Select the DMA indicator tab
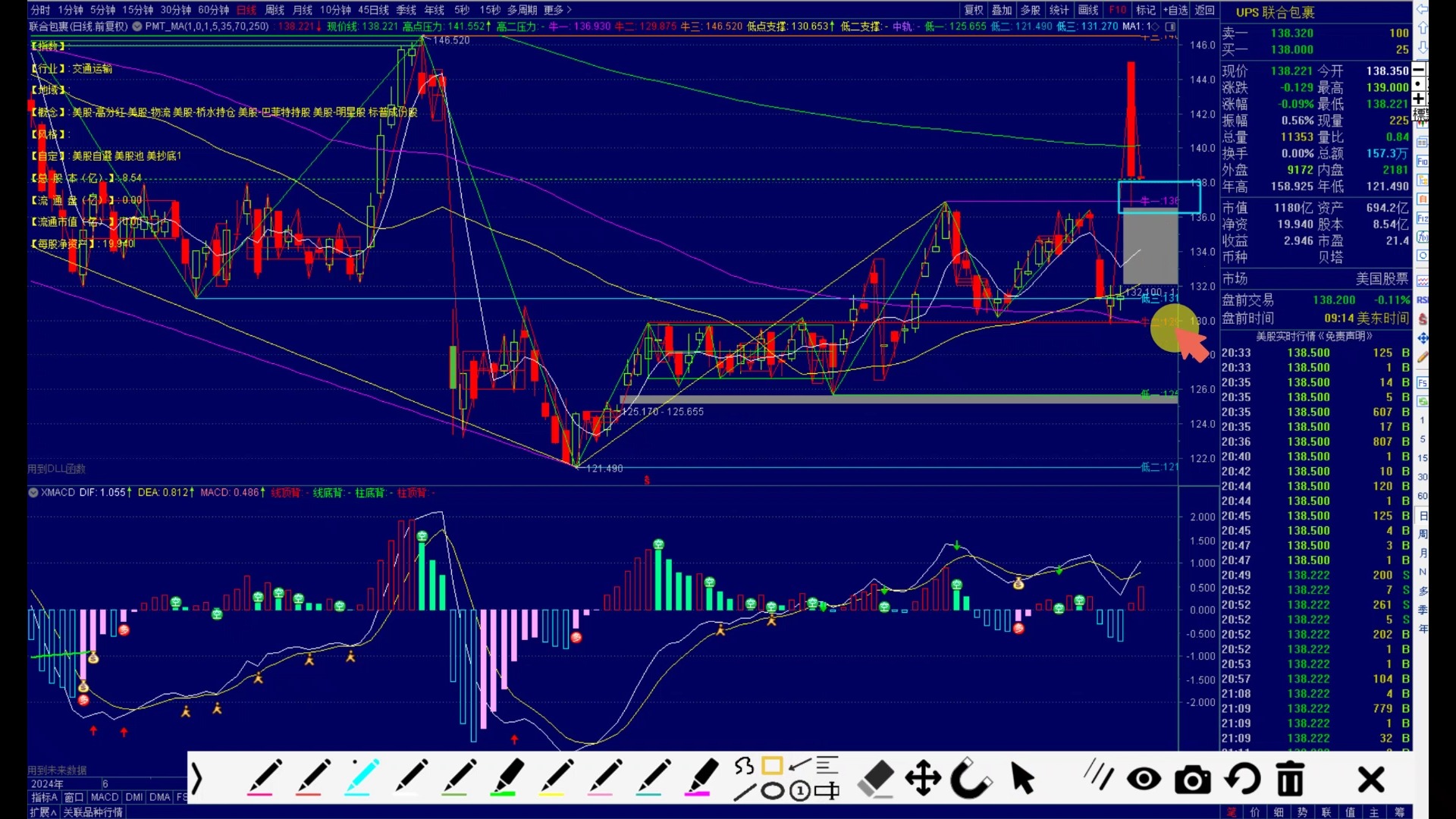This screenshot has width=1456, height=819. point(160,797)
